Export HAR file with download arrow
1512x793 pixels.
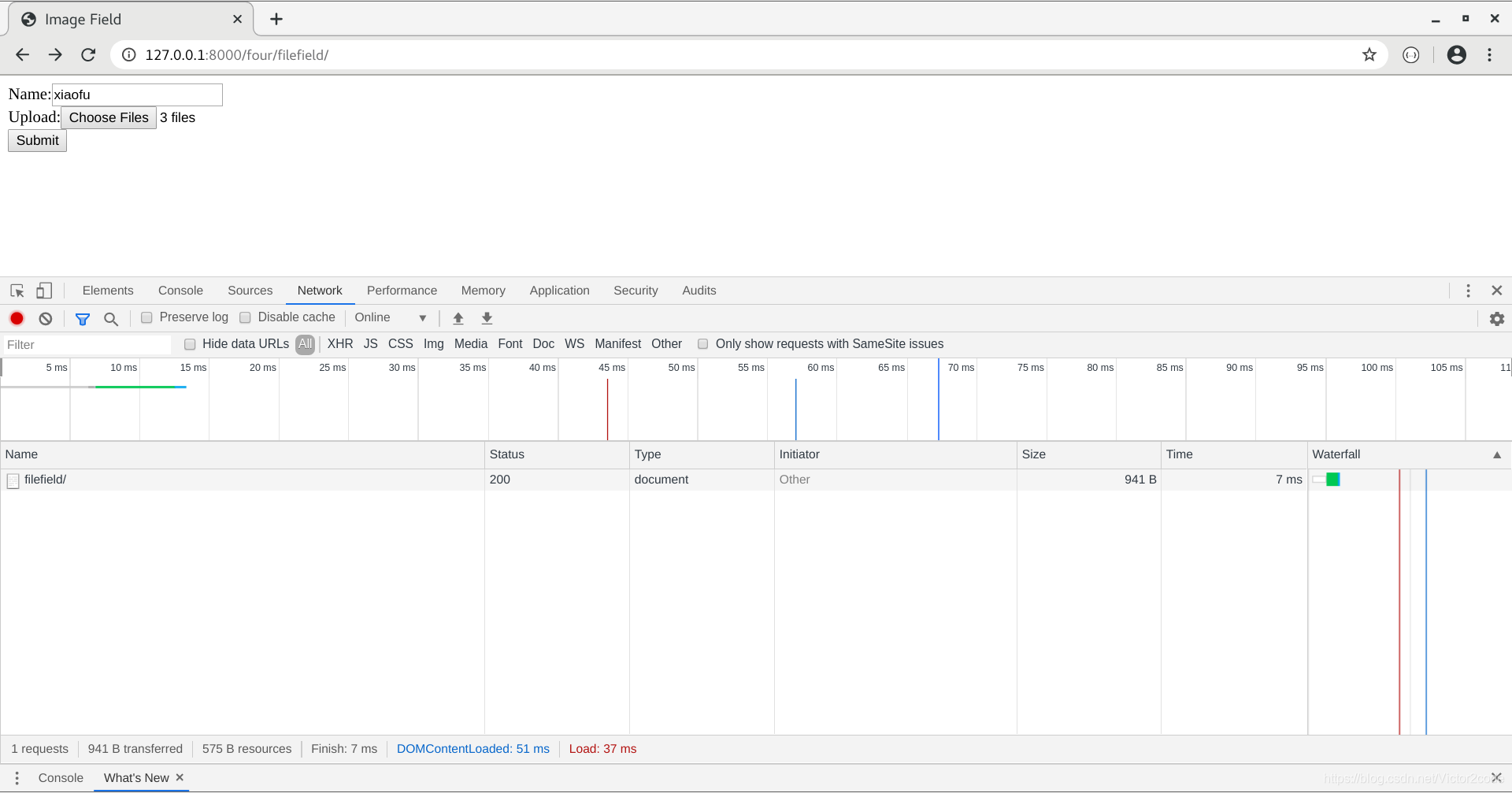click(487, 318)
